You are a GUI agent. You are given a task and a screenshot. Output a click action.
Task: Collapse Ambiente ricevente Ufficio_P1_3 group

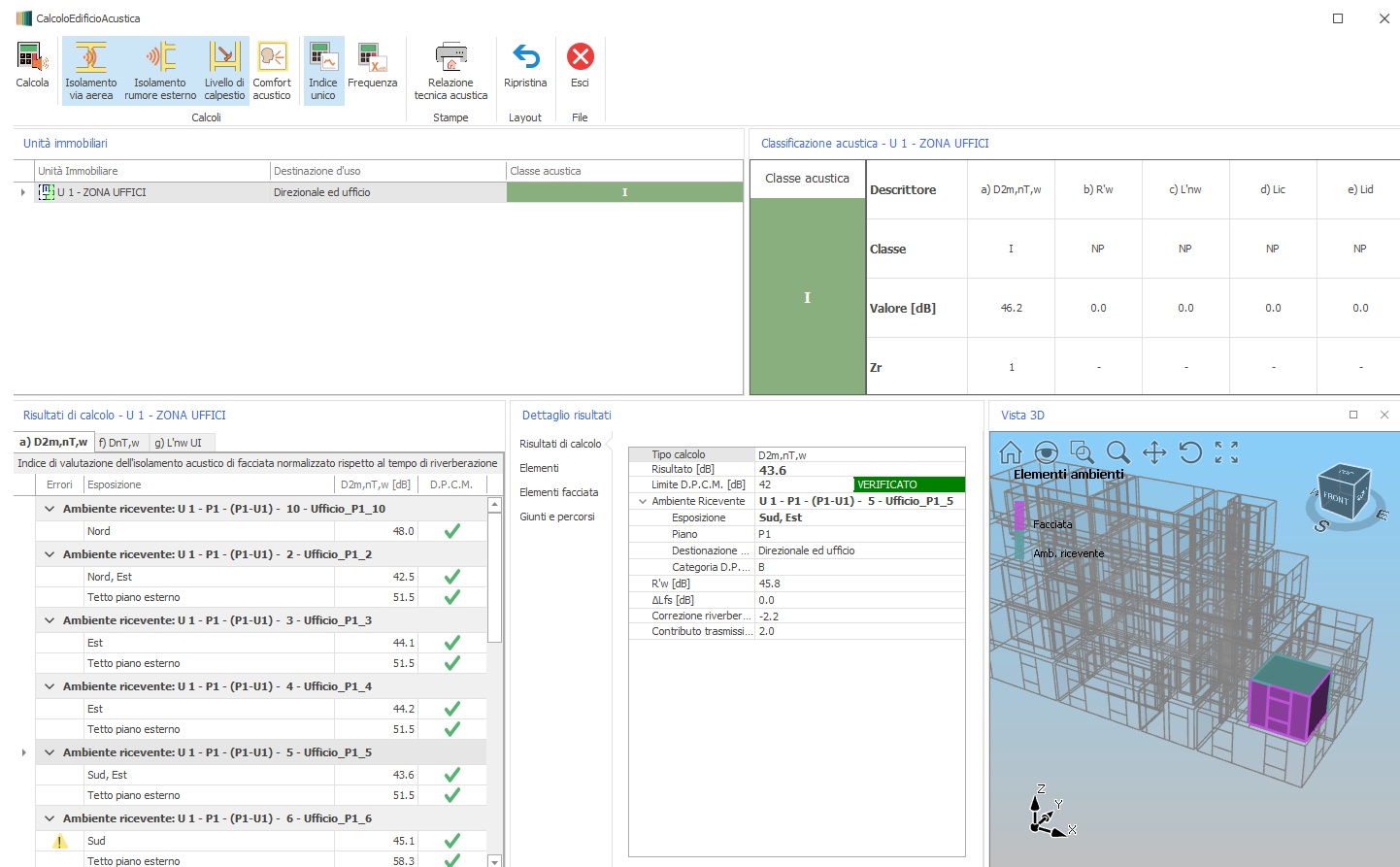pyautogui.click(x=50, y=620)
